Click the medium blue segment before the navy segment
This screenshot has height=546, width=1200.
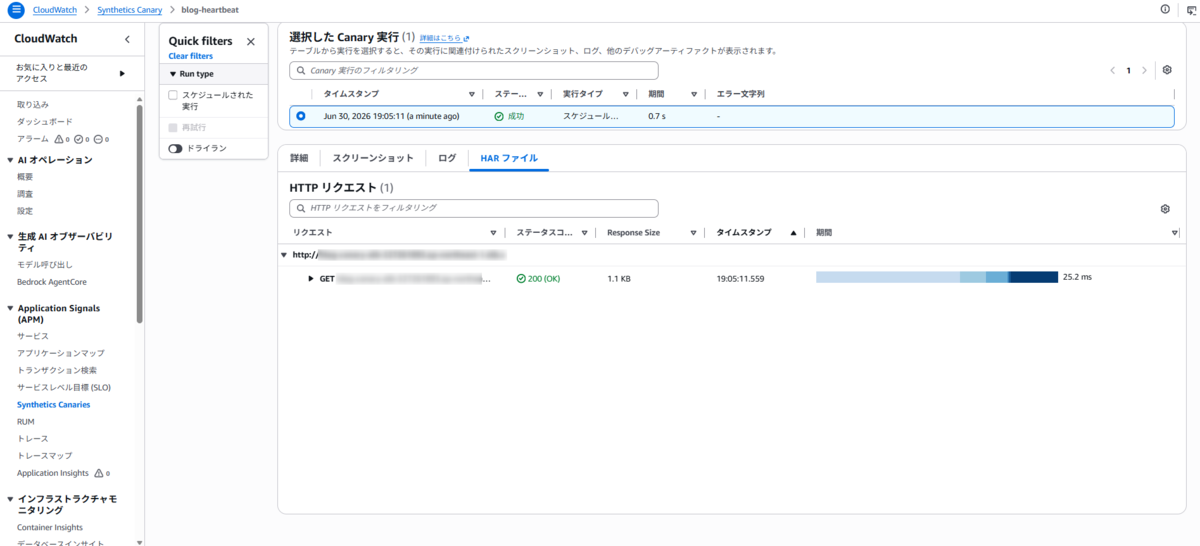[x=997, y=277]
